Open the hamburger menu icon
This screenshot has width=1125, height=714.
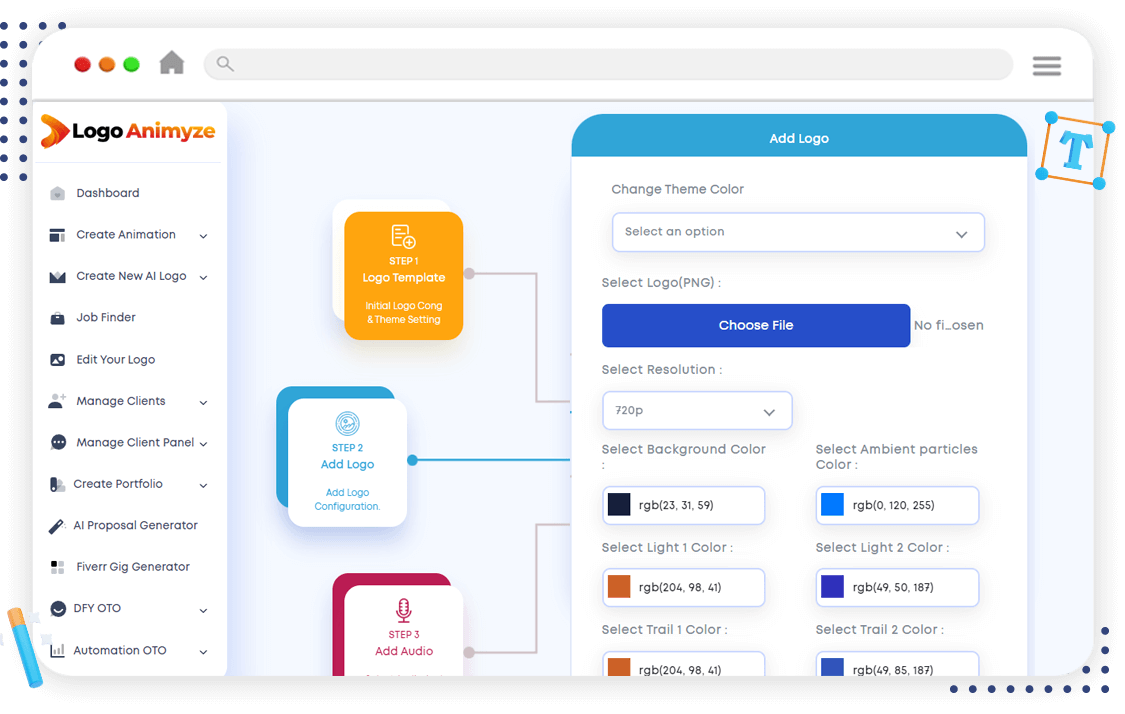pos(1046,66)
